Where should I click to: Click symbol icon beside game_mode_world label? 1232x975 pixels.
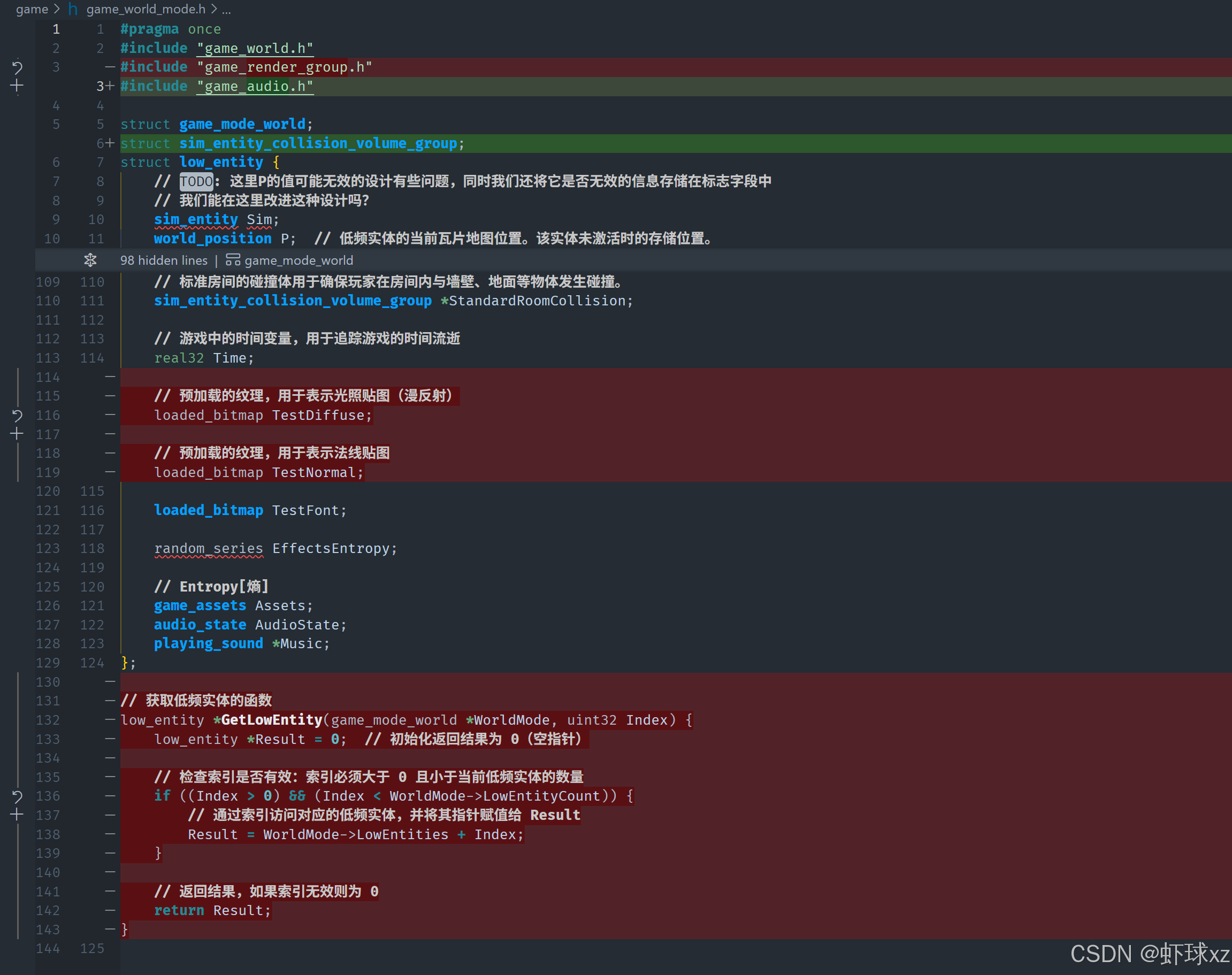(x=233, y=260)
